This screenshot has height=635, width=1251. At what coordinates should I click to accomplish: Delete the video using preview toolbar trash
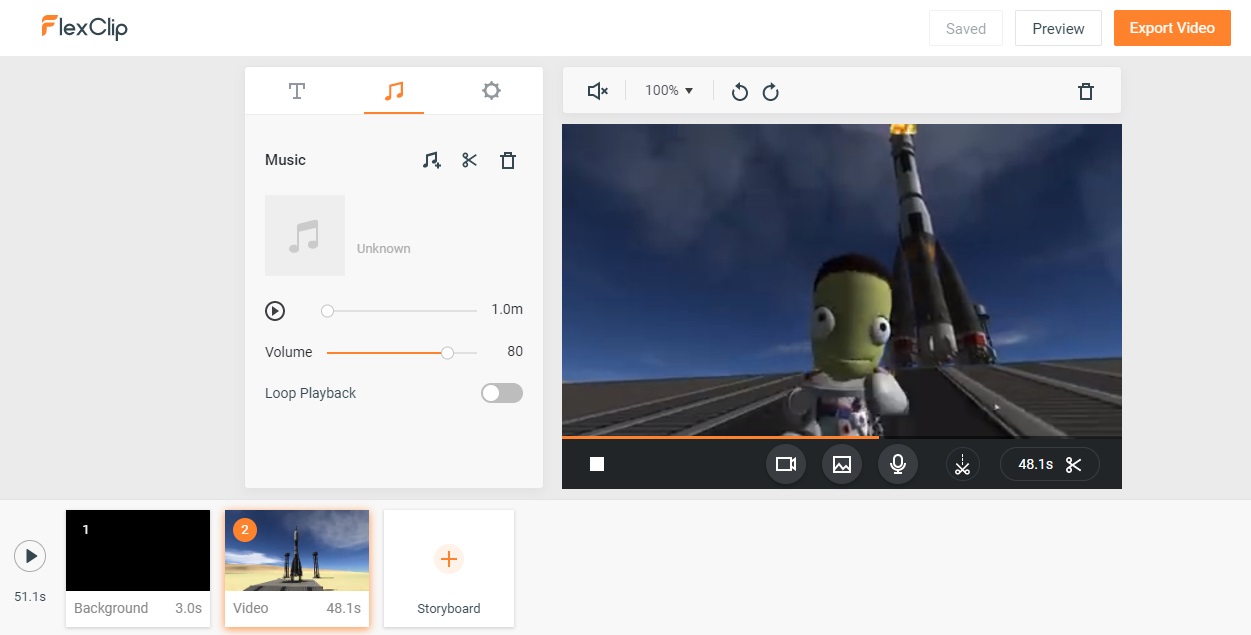click(x=1086, y=91)
